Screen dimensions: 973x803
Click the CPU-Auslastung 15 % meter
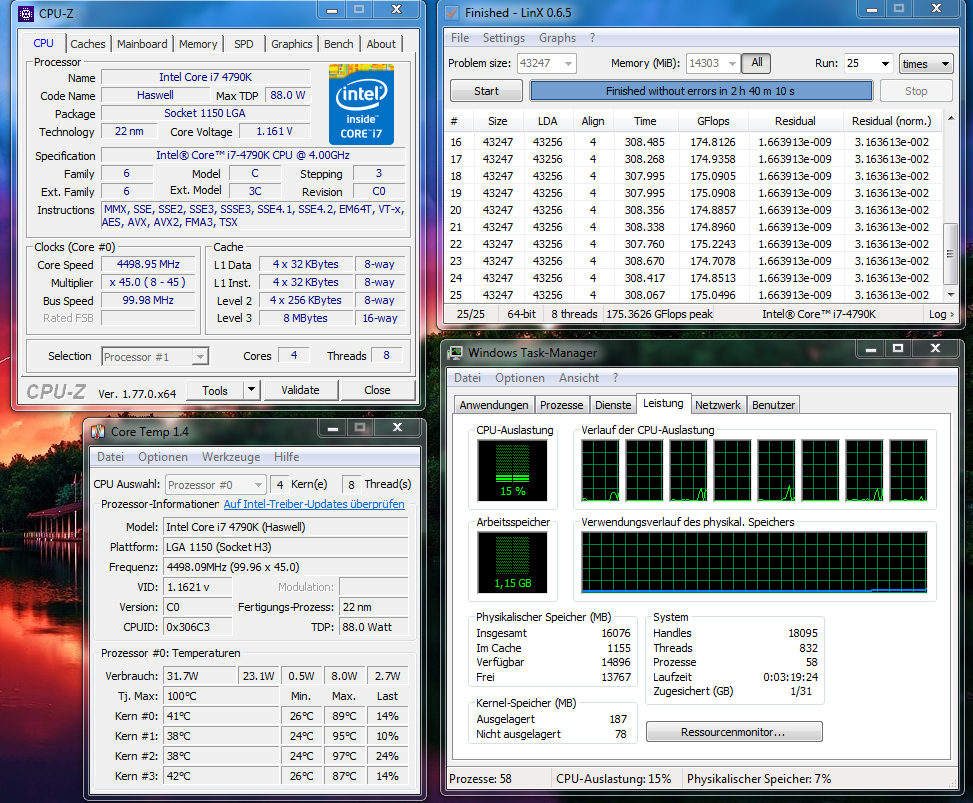click(513, 470)
